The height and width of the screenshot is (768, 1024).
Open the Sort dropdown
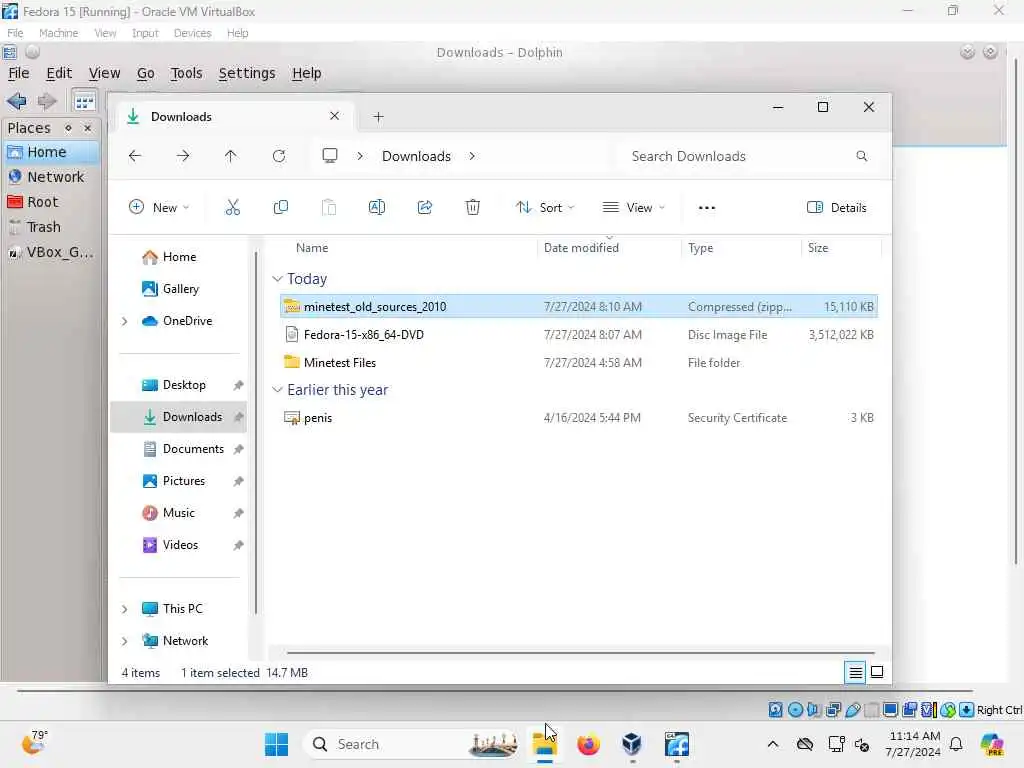(545, 208)
